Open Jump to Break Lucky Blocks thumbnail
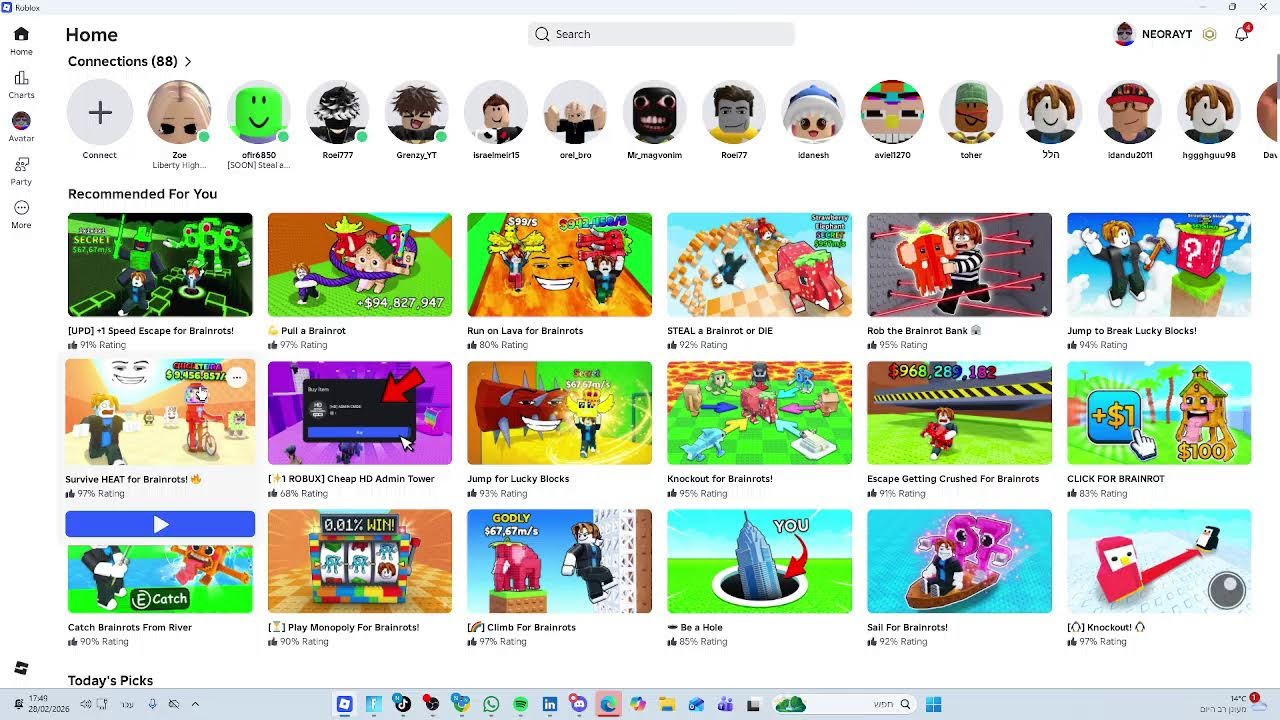Image resolution: width=1280 pixels, height=720 pixels. point(1159,265)
